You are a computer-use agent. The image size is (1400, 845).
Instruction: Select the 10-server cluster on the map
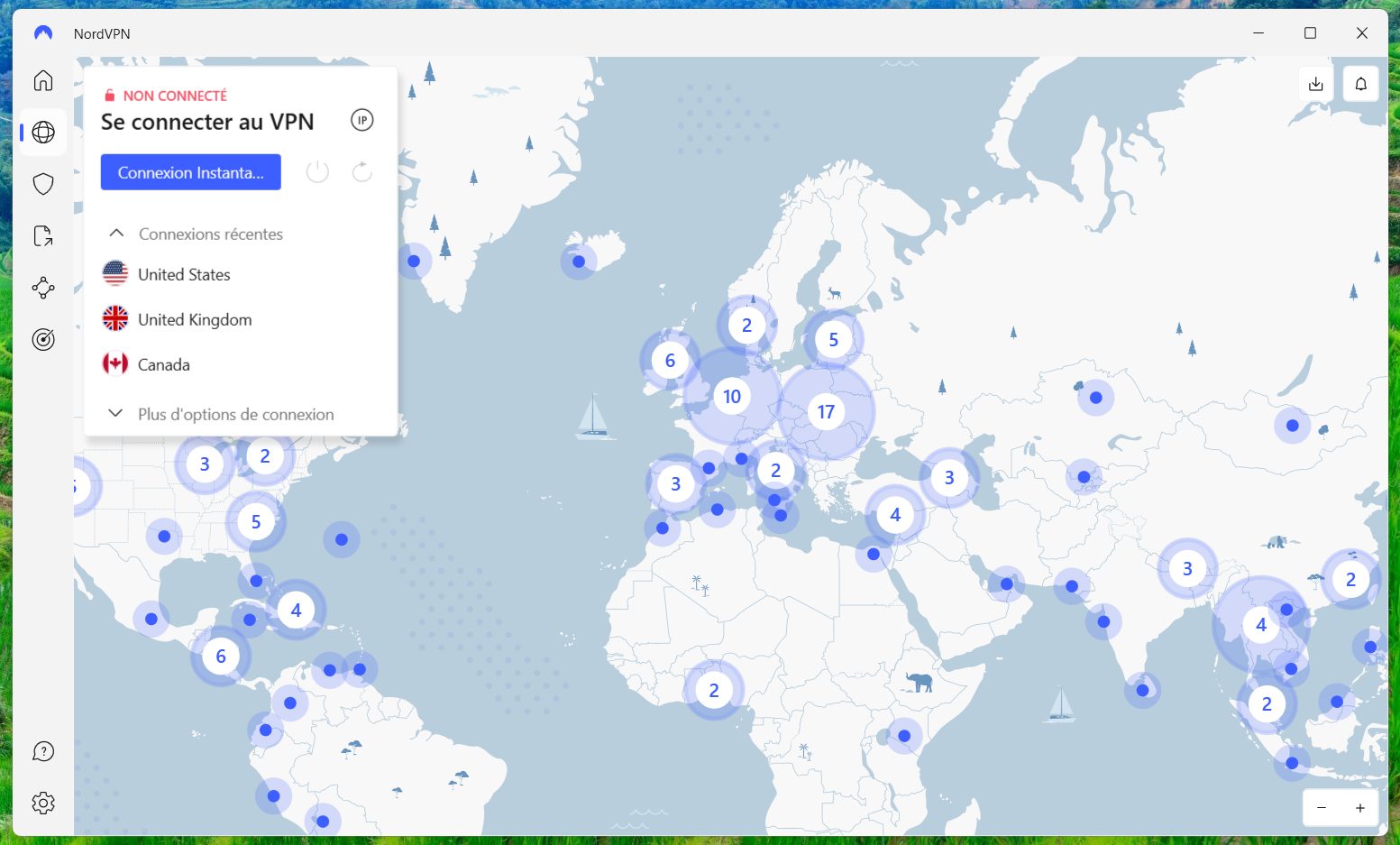732,397
